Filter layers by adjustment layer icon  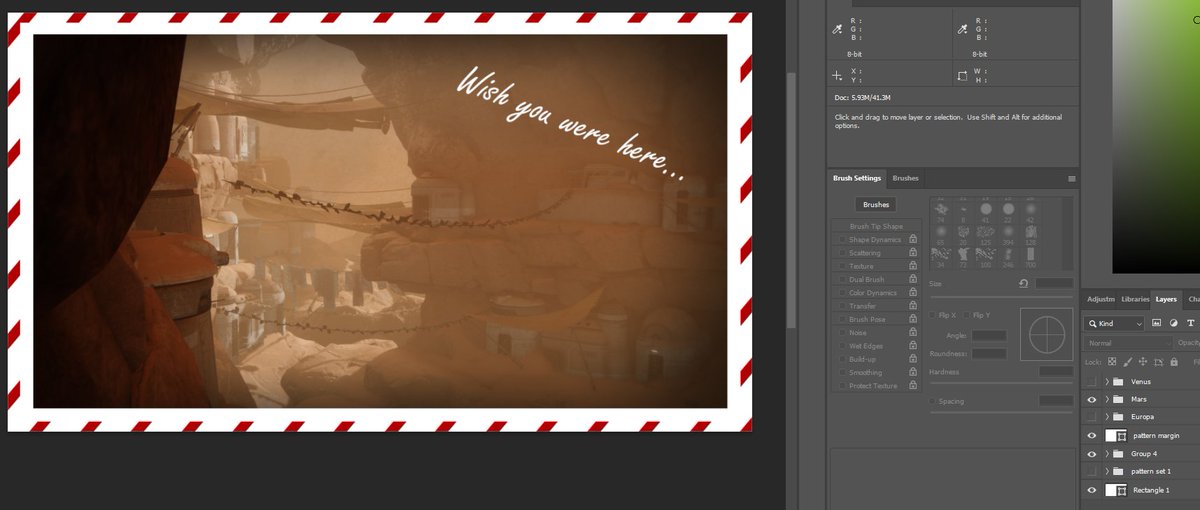coord(1173,323)
